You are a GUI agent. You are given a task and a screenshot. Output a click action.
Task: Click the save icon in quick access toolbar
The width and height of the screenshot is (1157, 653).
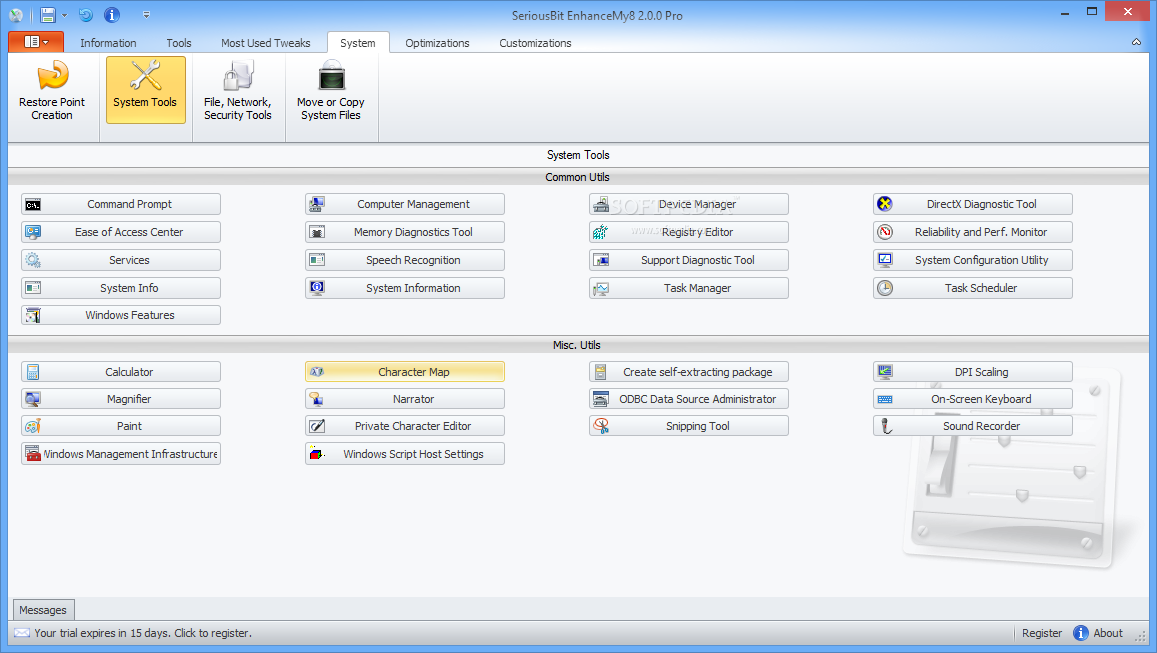[48, 15]
